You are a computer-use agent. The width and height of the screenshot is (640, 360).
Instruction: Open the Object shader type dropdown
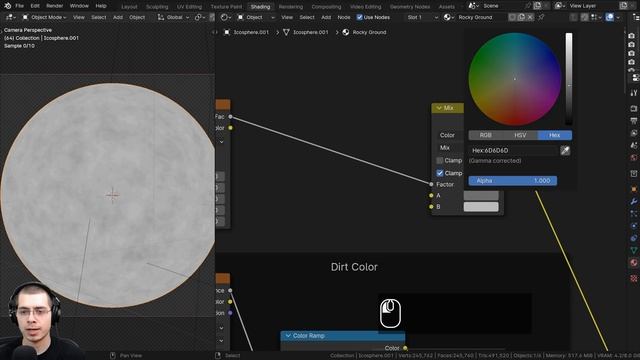tap(256, 17)
